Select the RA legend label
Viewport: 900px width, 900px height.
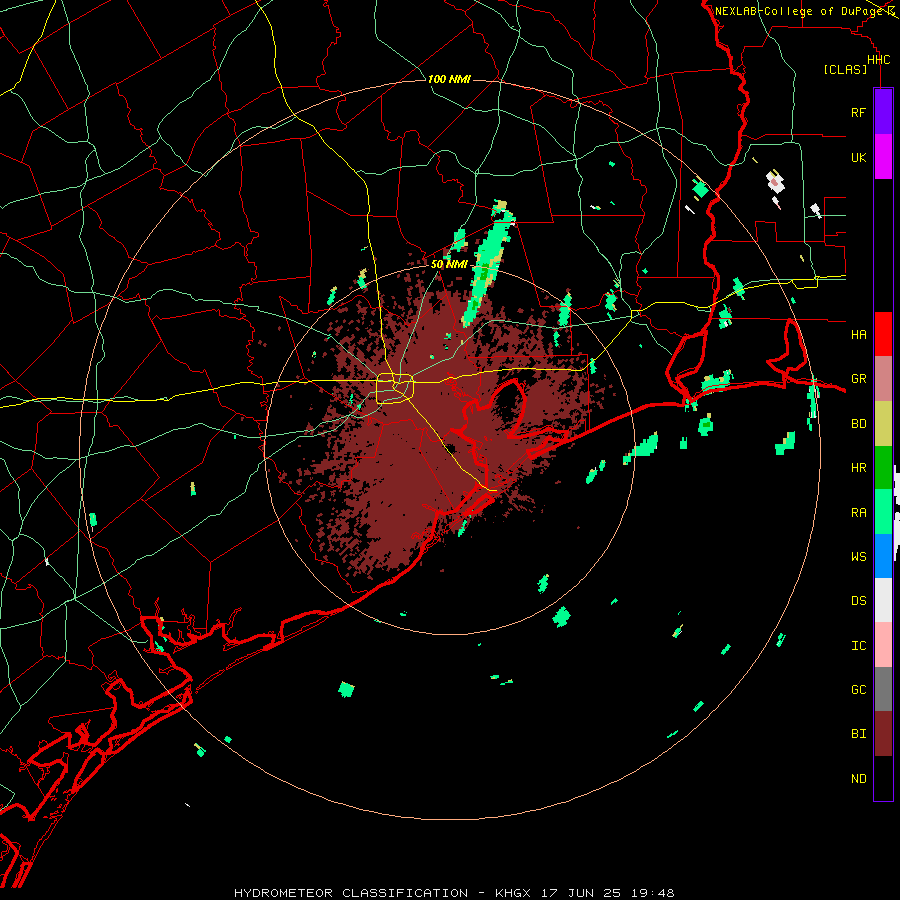point(858,513)
